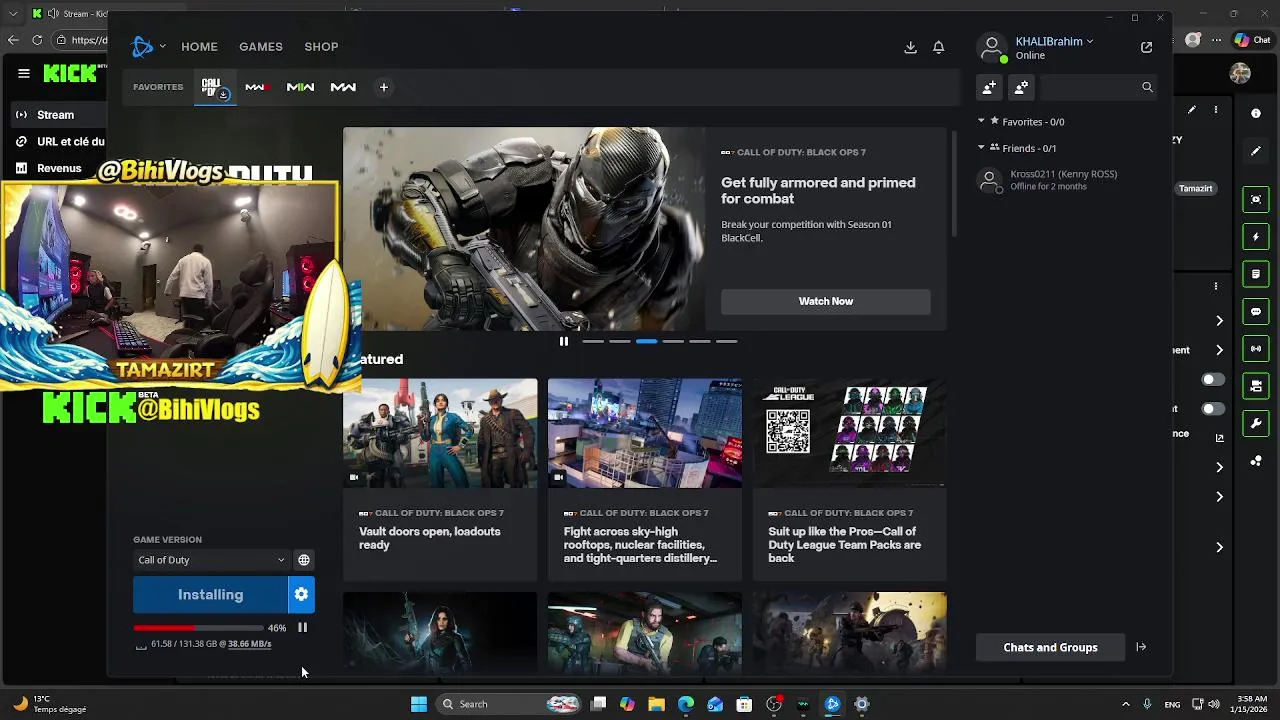Click the Installing button
Viewport: 1280px width, 720px height.
[x=210, y=595]
